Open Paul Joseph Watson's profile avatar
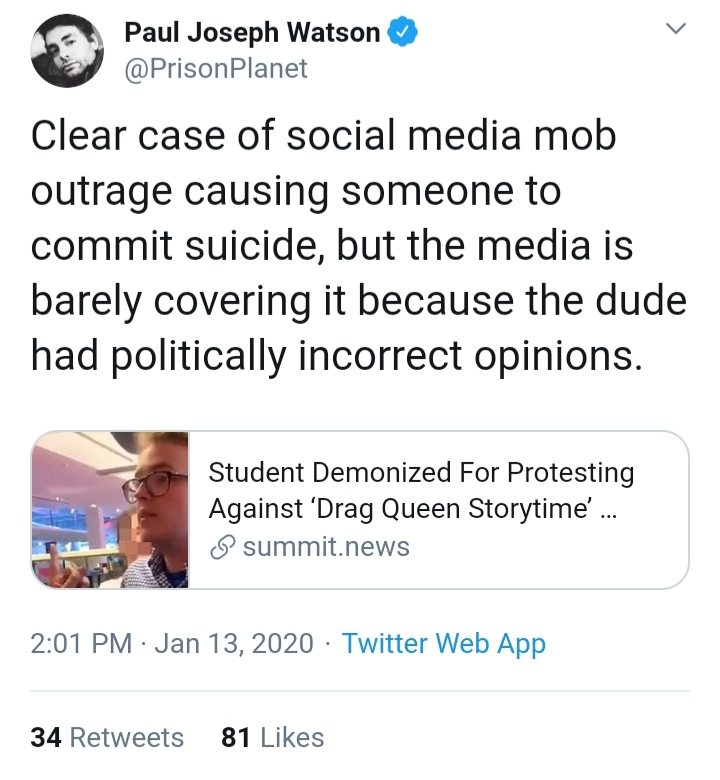Screen dimensions: 720x780 tap(67, 51)
